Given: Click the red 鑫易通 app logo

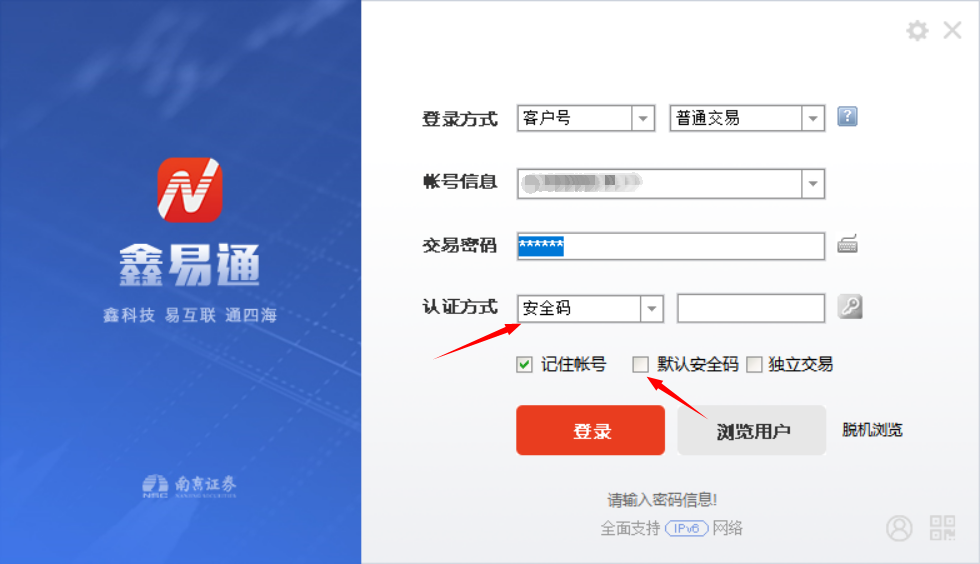Looking at the screenshot, I should pyautogui.click(x=189, y=189).
